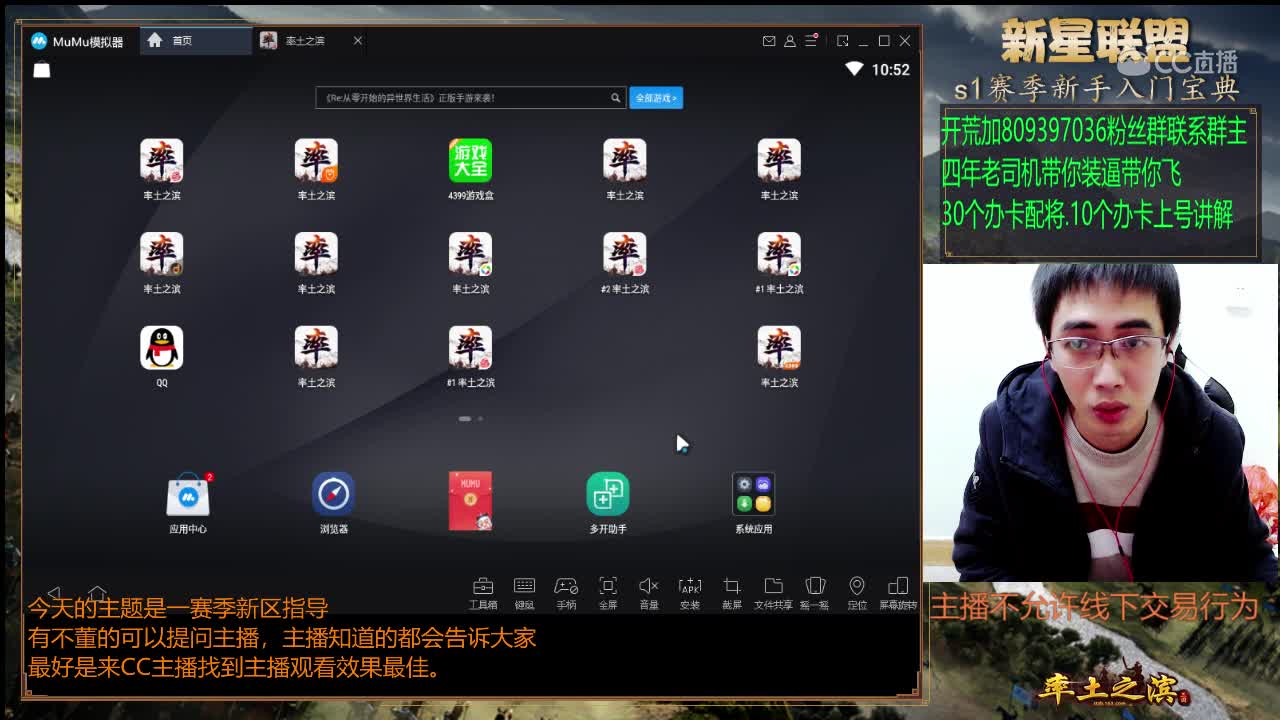1280x720 pixels.
Task: Open the mail envelope icon in title bar
Action: 769,41
